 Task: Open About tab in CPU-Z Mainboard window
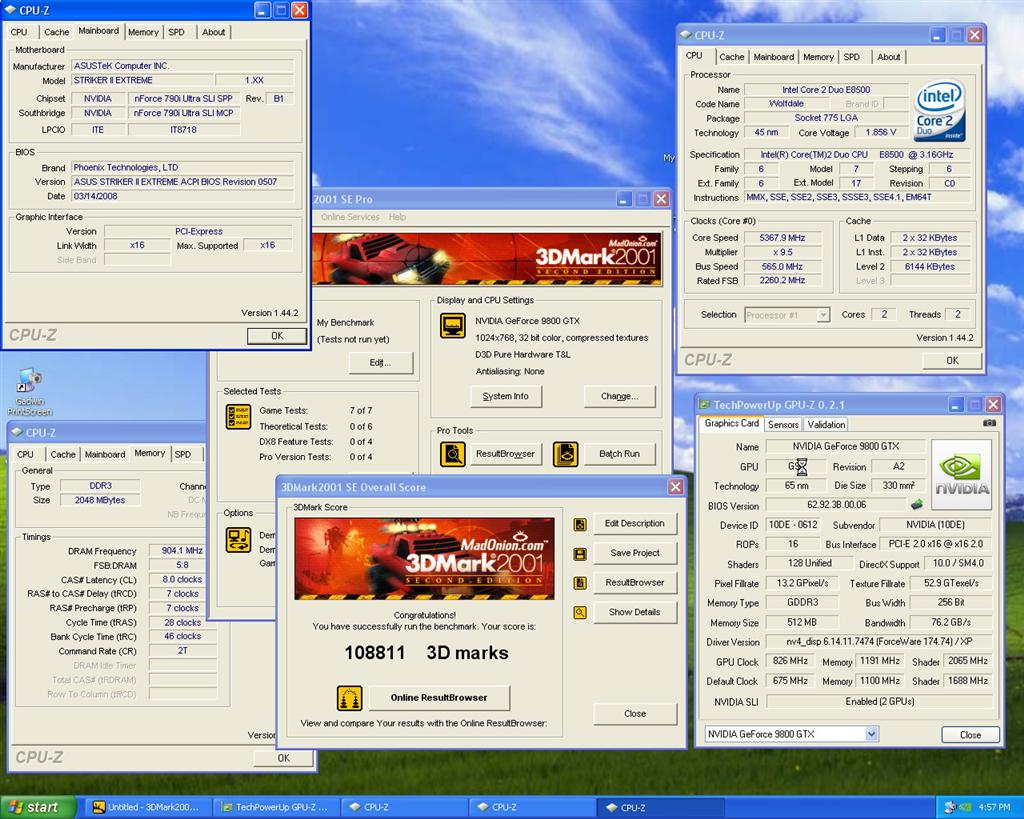pyautogui.click(x=214, y=32)
